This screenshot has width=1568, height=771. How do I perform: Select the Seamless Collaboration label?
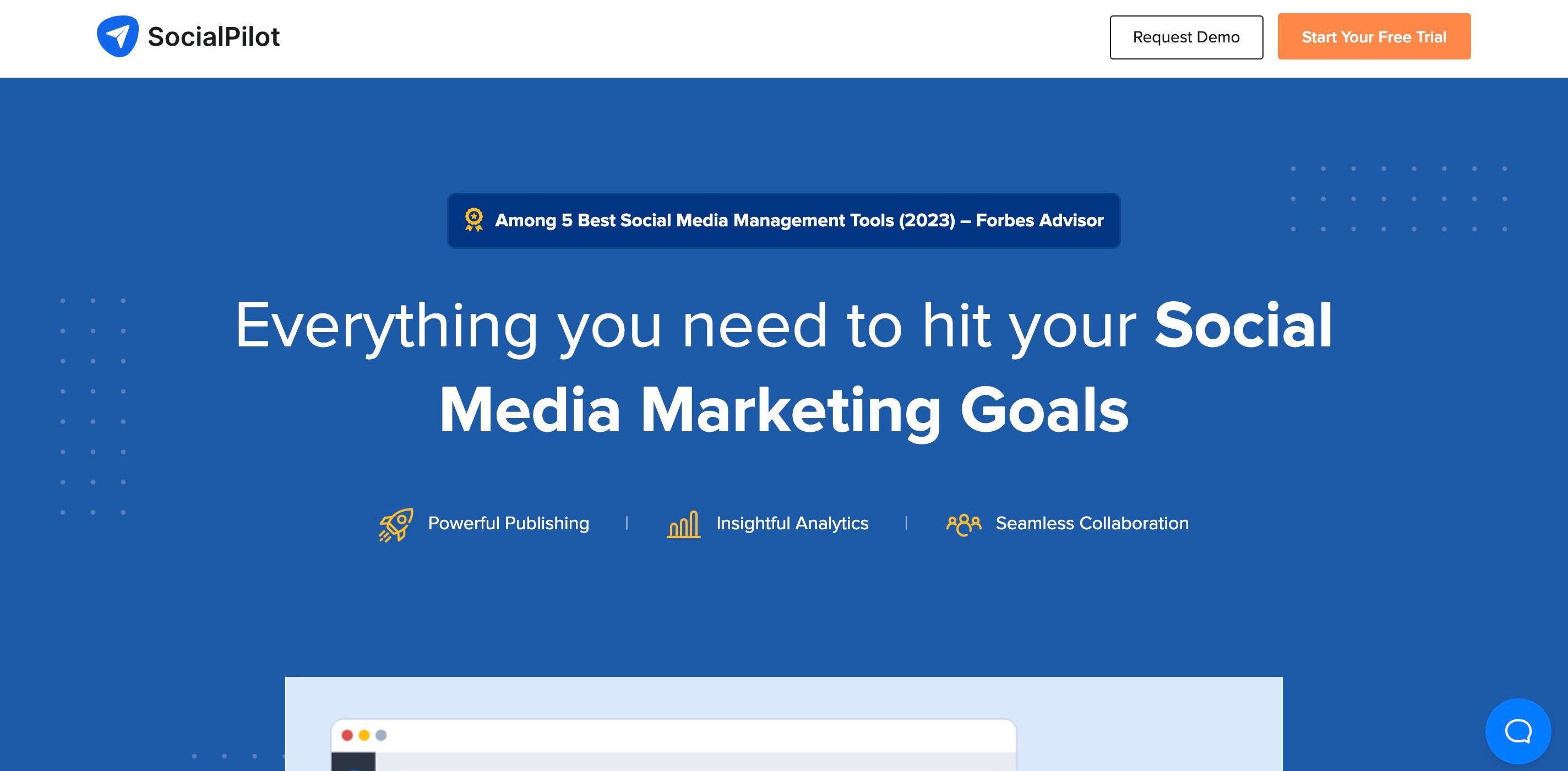point(1092,523)
